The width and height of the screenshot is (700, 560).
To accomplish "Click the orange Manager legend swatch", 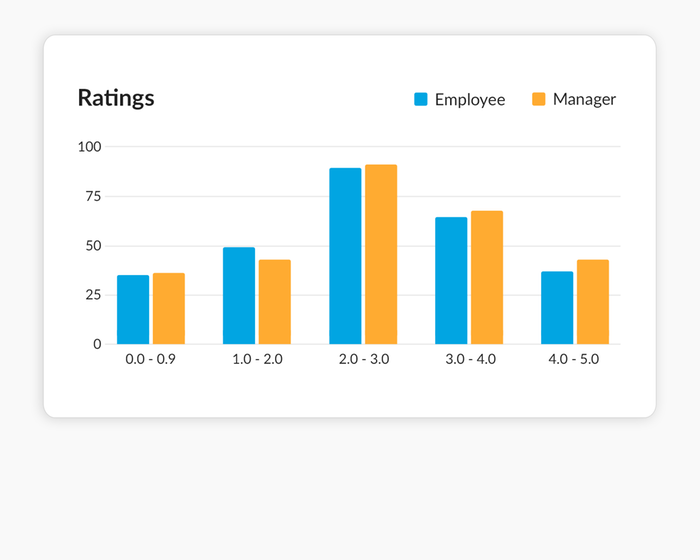I will coord(539,99).
